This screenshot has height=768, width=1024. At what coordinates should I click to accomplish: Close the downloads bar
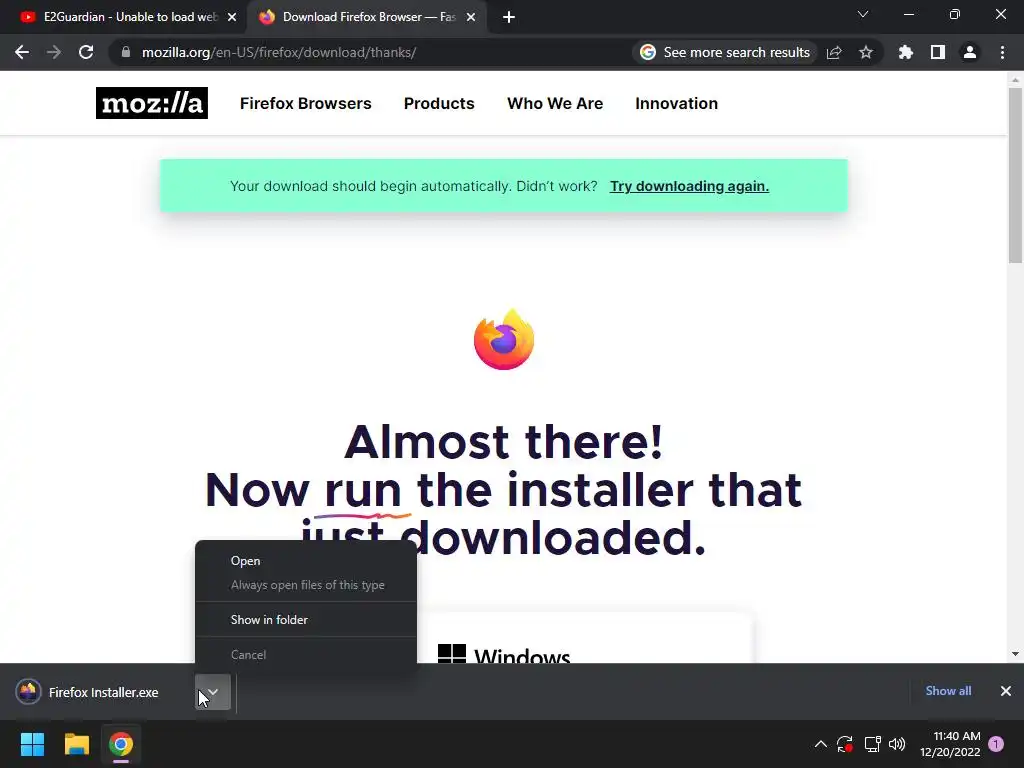pyautogui.click(x=1006, y=691)
